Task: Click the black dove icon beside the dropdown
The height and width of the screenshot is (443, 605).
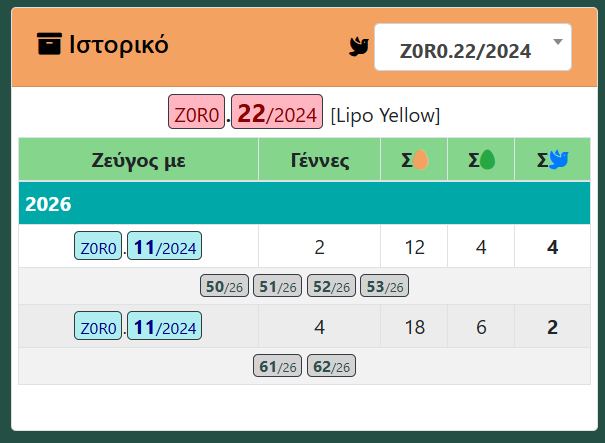Action: (359, 47)
